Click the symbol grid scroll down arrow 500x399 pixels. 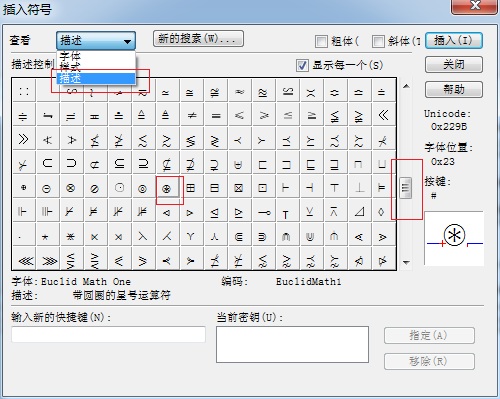pyautogui.click(x=406, y=262)
